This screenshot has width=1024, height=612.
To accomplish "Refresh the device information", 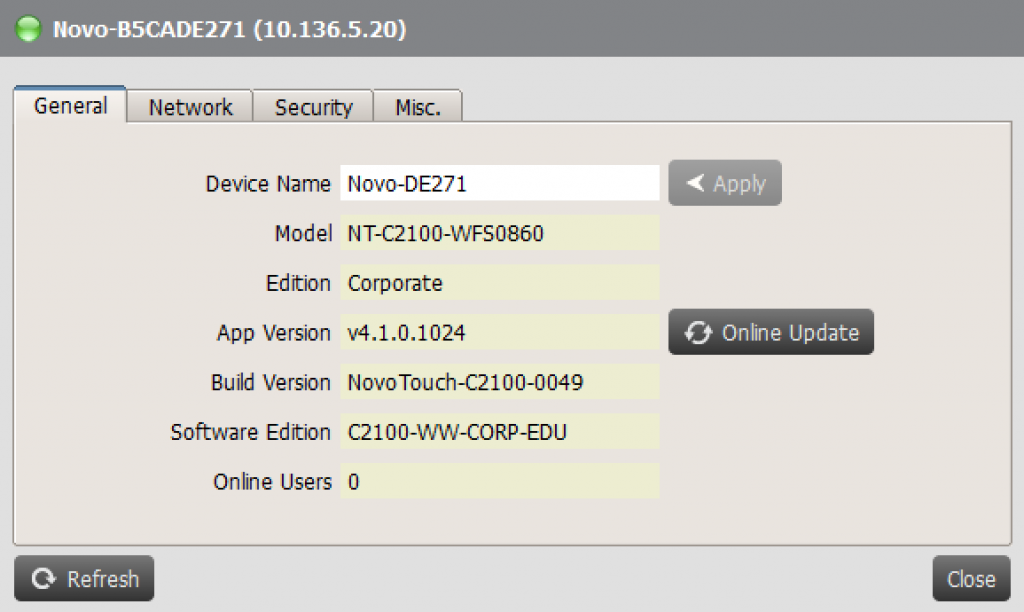I will click(84, 578).
